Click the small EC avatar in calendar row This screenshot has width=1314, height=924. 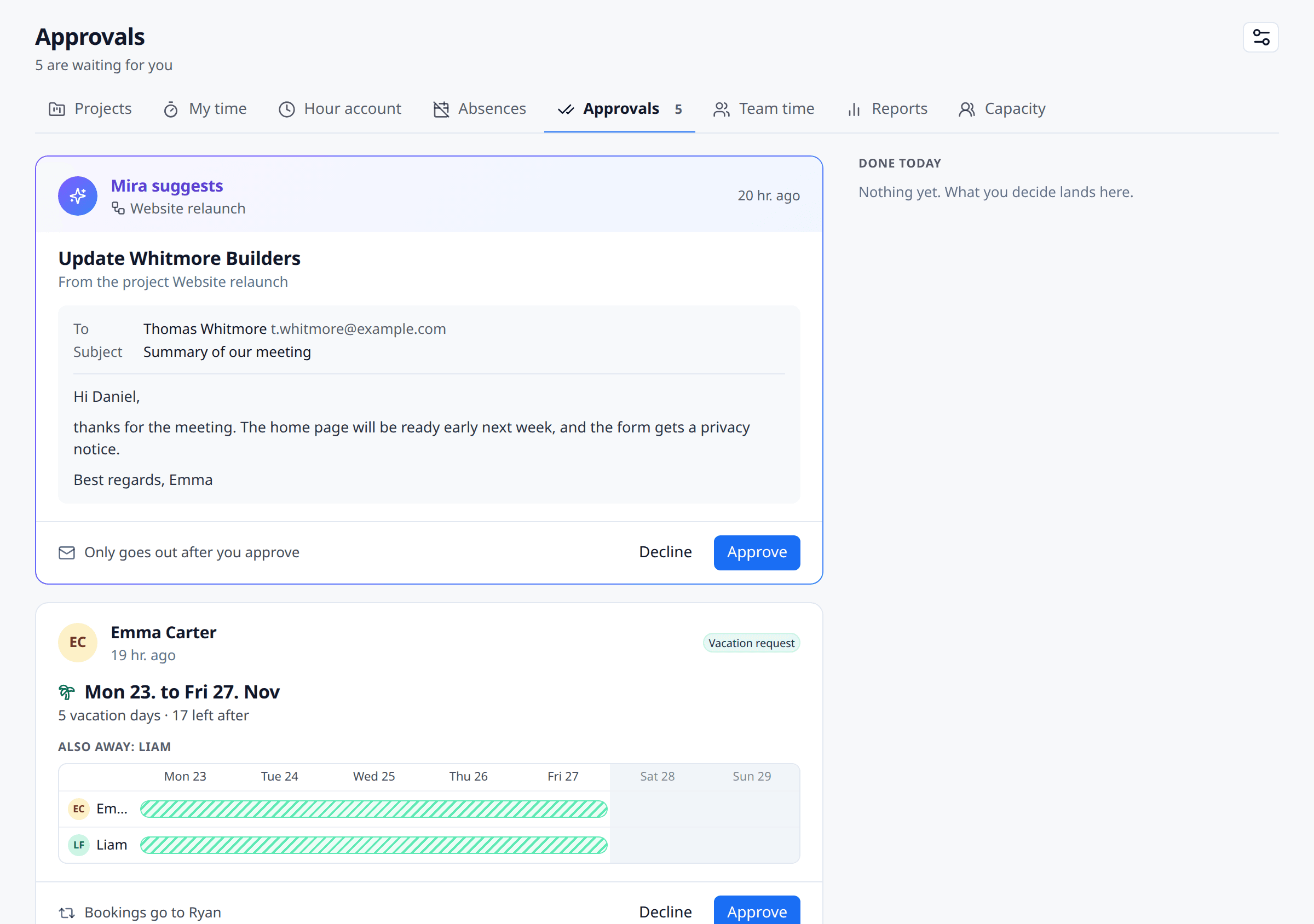[x=79, y=809]
